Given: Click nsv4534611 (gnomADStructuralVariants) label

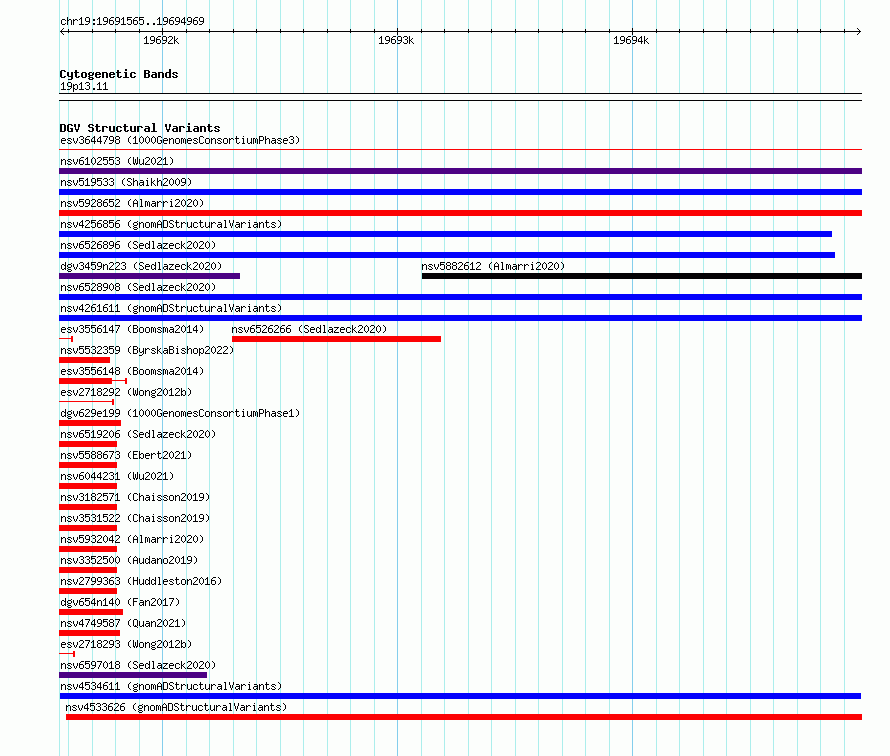Looking at the screenshot, I should click(x=171, y=686).
